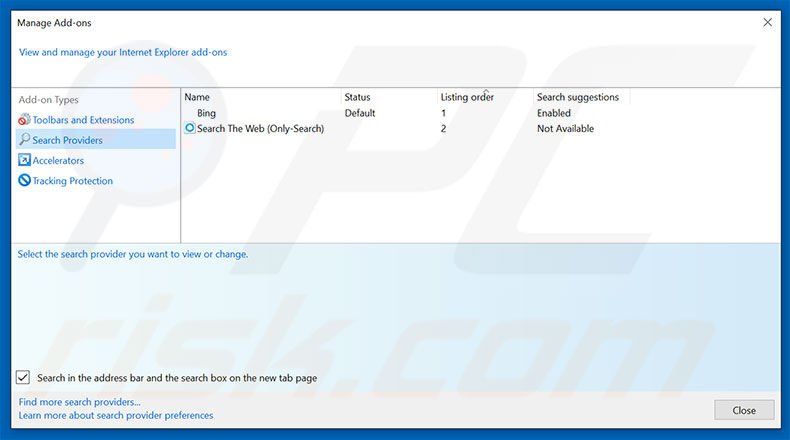Viewport: 790px width, 440px height.
Task: Click View and manage your add-ons heading
Action: click(x=123, y=52)
